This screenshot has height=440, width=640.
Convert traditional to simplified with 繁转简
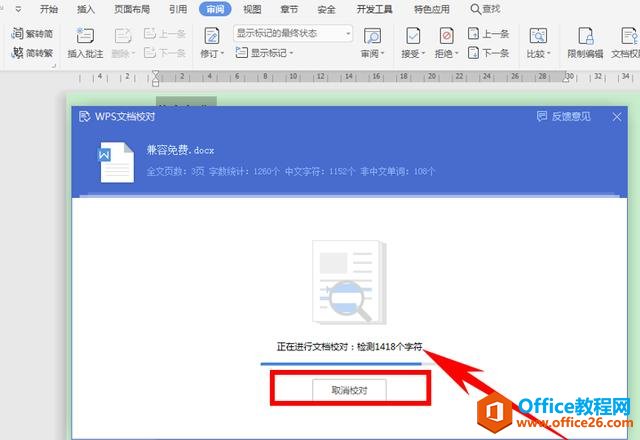33,33
